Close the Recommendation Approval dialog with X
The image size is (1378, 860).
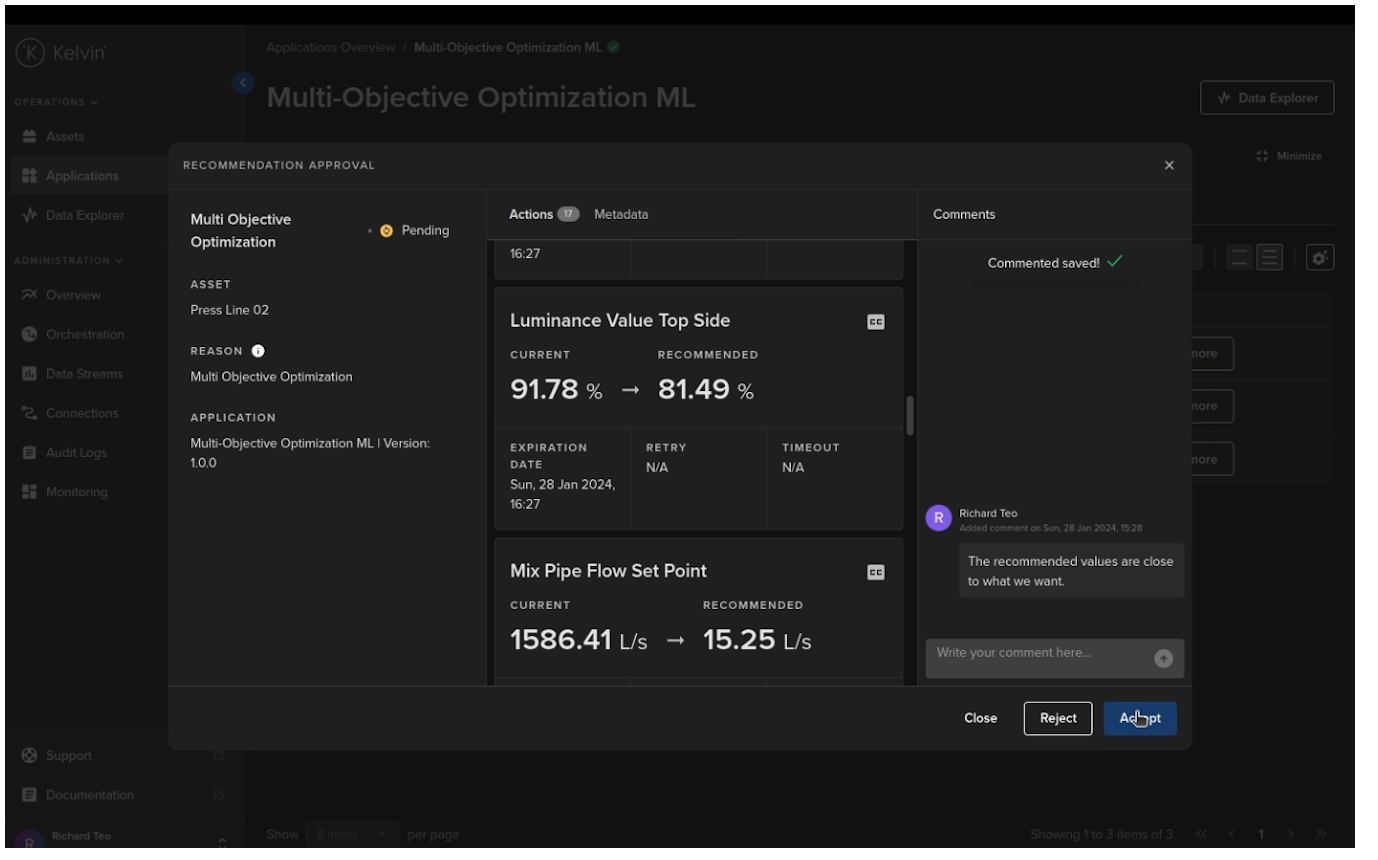pos(1169,166)
